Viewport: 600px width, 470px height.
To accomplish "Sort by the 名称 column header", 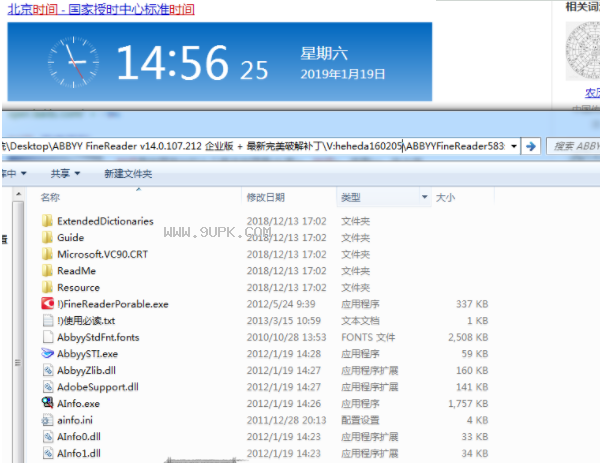I will pyautogui.click(x=50, y=197).
